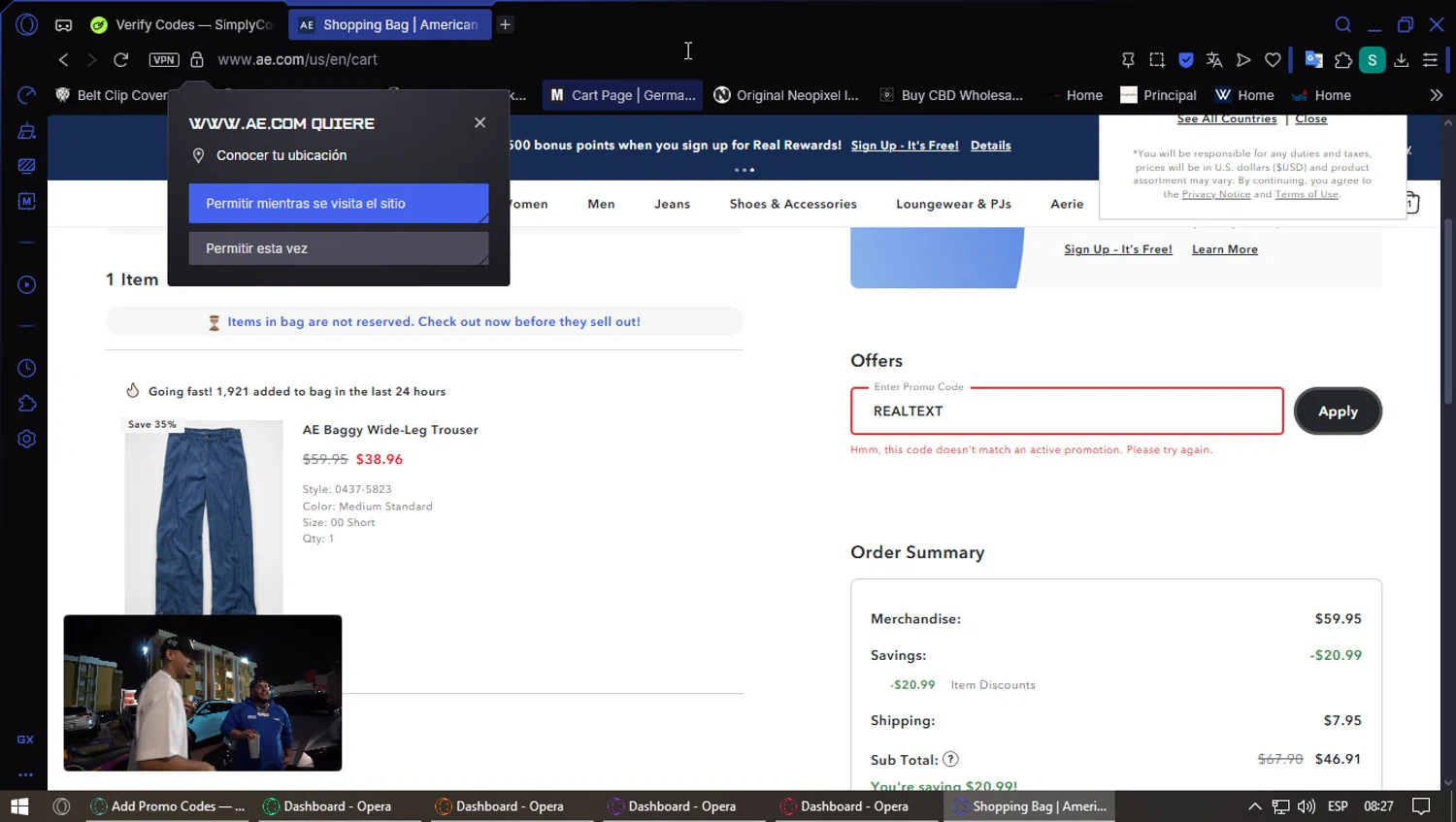
Task: Open AE Baggy Wide-Leg Trouser product title
Action: pos(390,430)
